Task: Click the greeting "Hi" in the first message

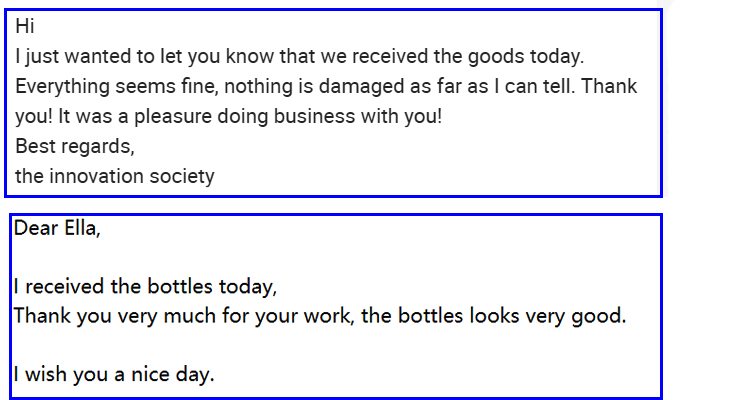Action: coord(25,27)
